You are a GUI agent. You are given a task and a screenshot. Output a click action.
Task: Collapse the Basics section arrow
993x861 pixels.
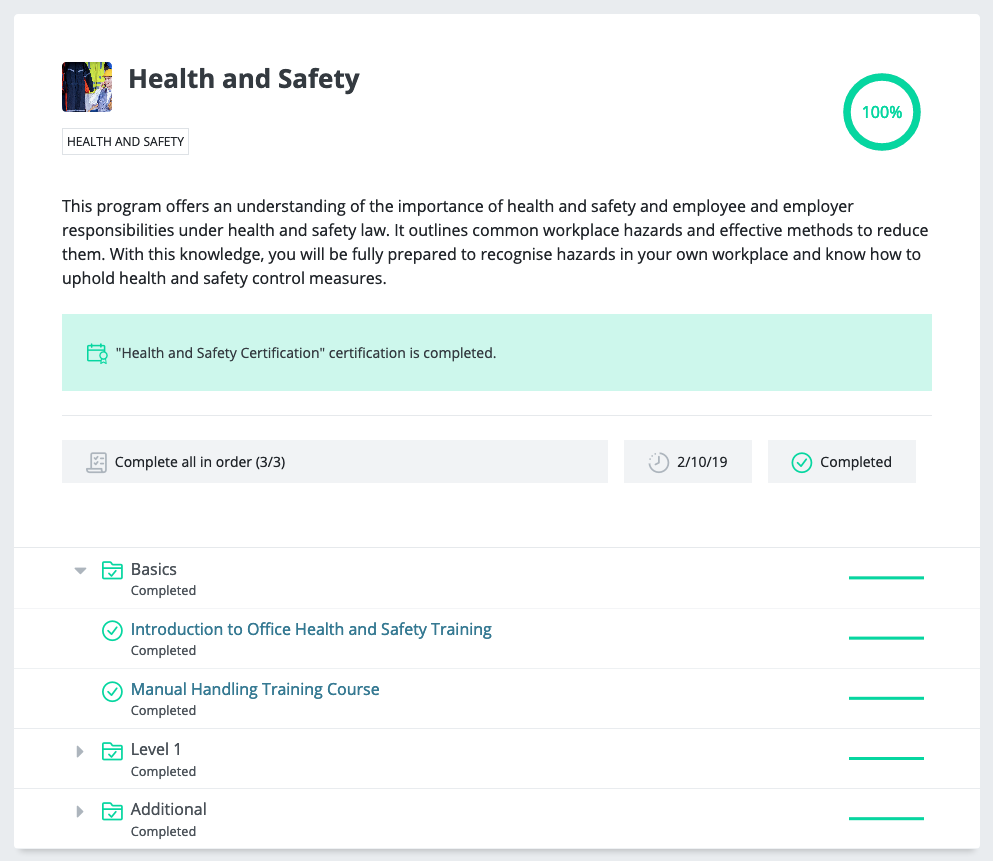(x=81, y=570)
